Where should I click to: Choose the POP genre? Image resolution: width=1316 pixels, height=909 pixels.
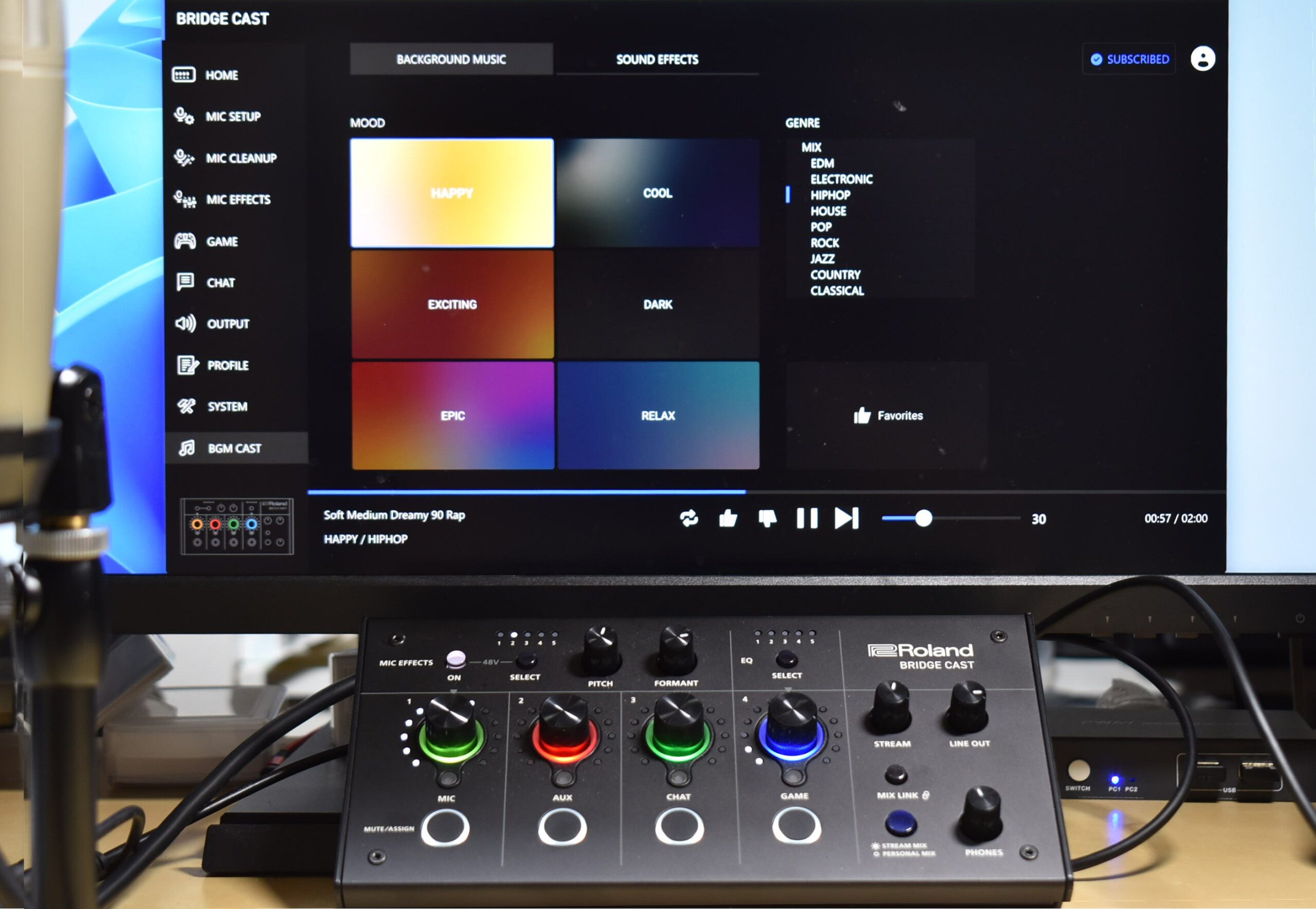(x=821, y=227)
